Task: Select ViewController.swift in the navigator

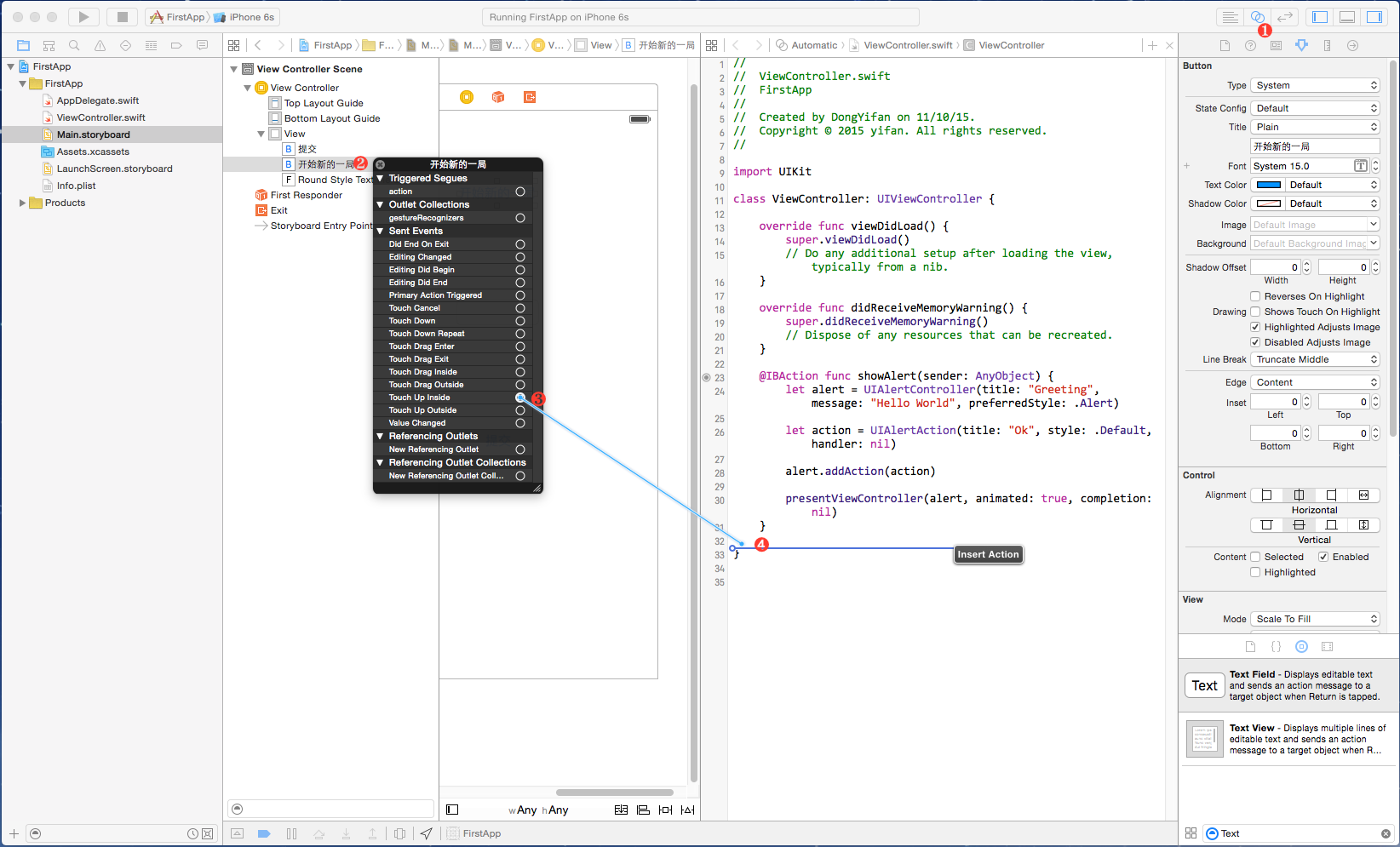Action: [100, 117]
